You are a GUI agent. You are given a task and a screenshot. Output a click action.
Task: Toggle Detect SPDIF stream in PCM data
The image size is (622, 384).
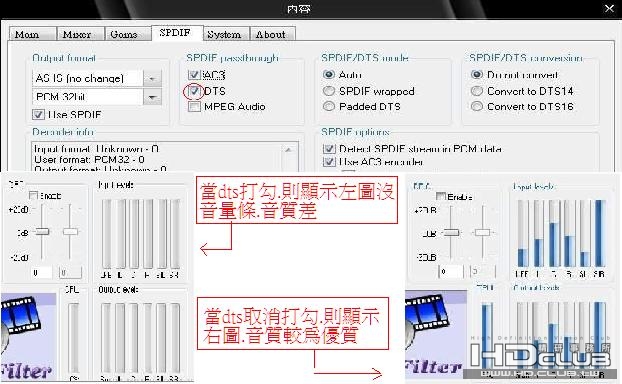[x=329, y=149]
